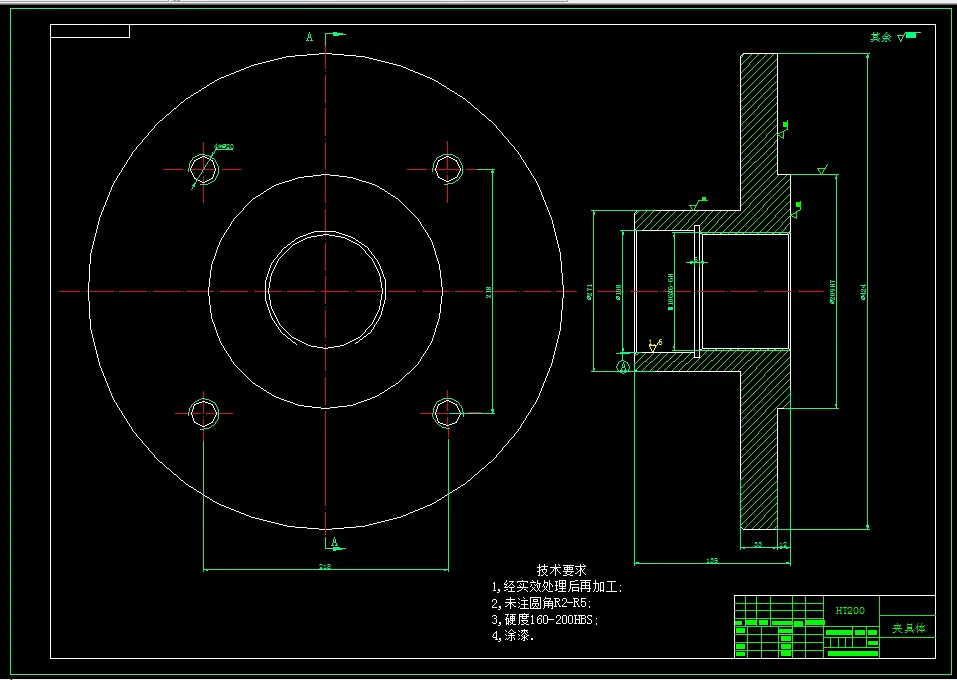The height and width of the screenshot is (680, 957).
Task: Click the datum symbol at section view bottom left
Action: point(624,366)
